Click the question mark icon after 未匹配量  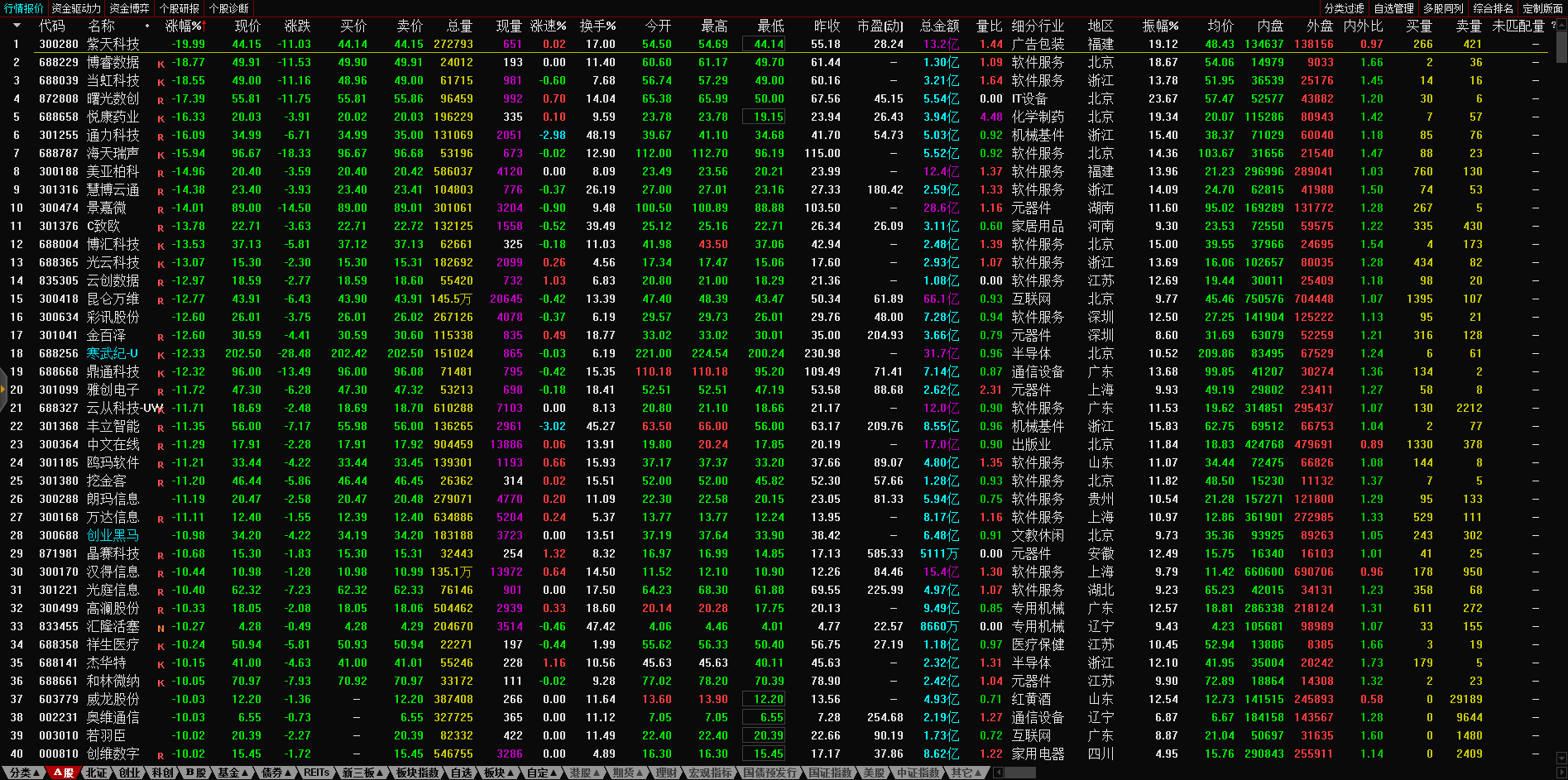pos(1553,26)
